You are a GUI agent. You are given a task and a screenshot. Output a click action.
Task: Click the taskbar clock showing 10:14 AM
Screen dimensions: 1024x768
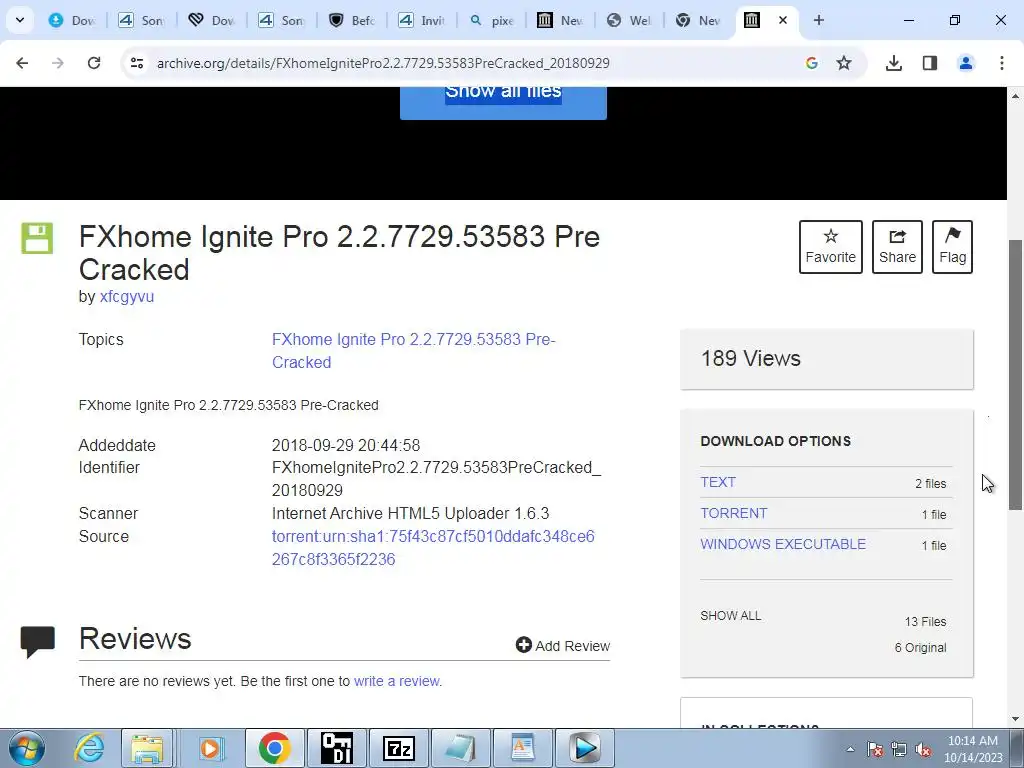pos(972,749)
